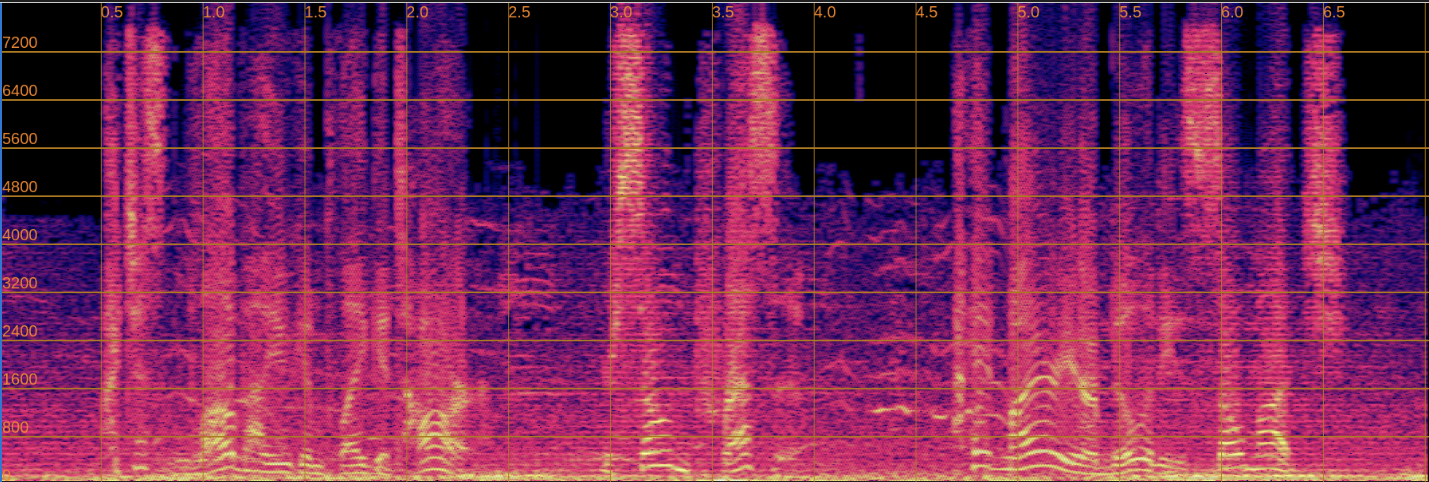The height and width of the screenshot is (482, 1429).
Task: Click the 800 frequency axis label
Action: [x=16, y=427]
